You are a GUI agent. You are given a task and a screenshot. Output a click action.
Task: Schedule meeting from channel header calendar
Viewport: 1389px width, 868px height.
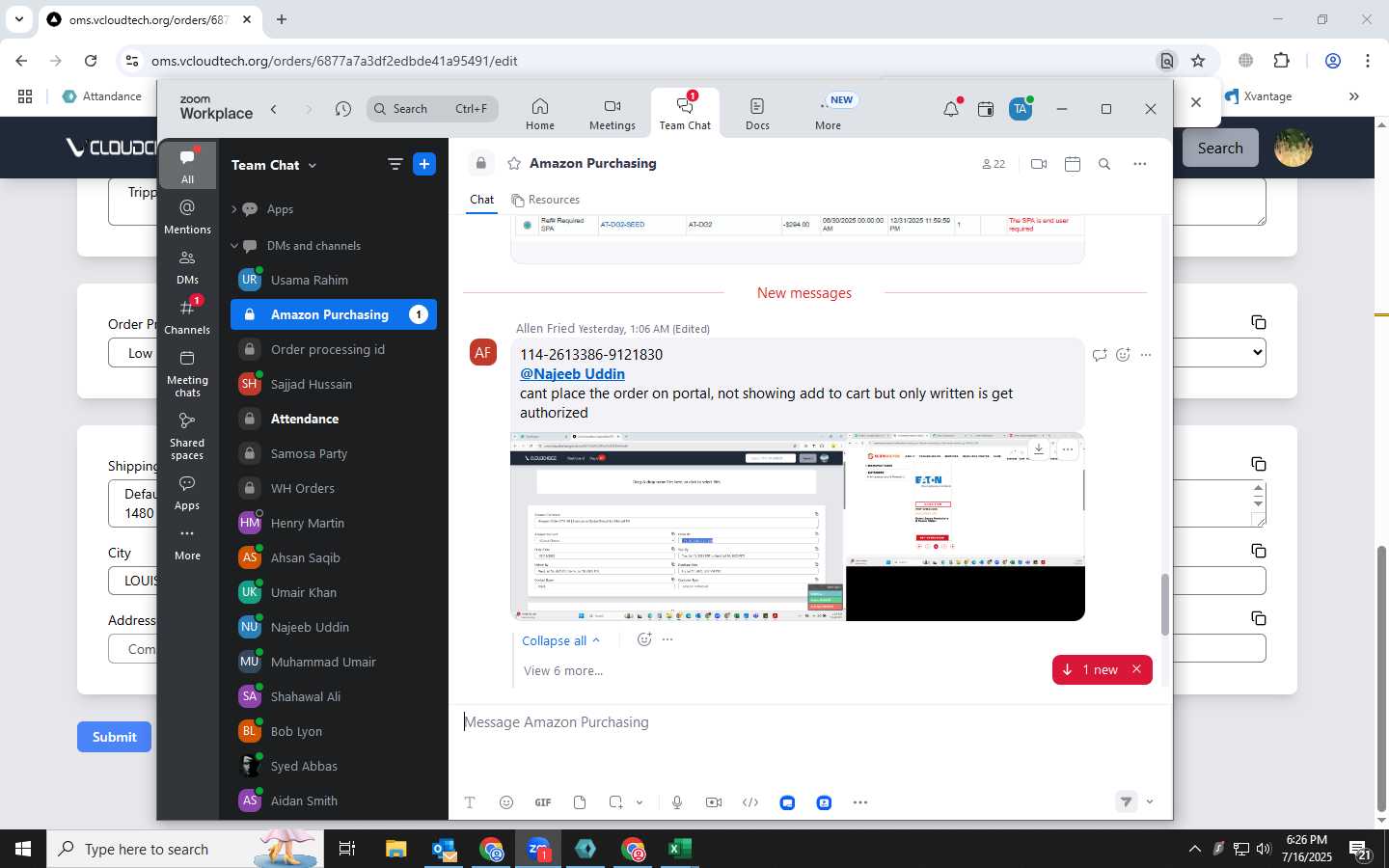[1073, 164]
